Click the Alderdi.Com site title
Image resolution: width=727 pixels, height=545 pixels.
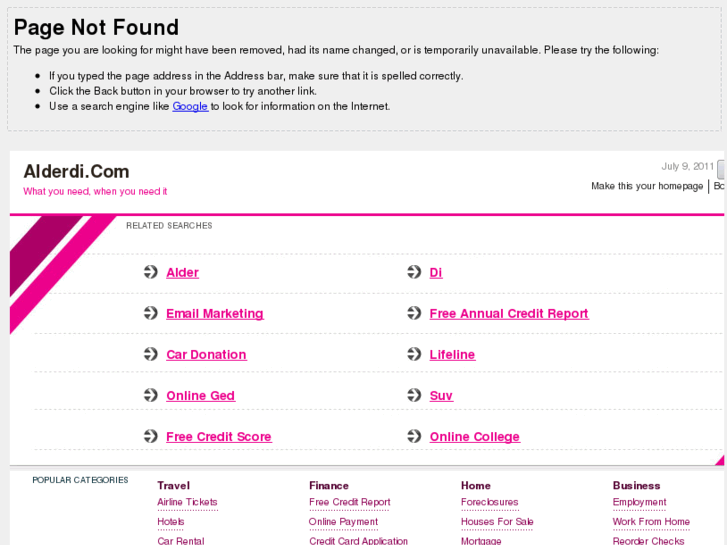(x=77, y=171)
